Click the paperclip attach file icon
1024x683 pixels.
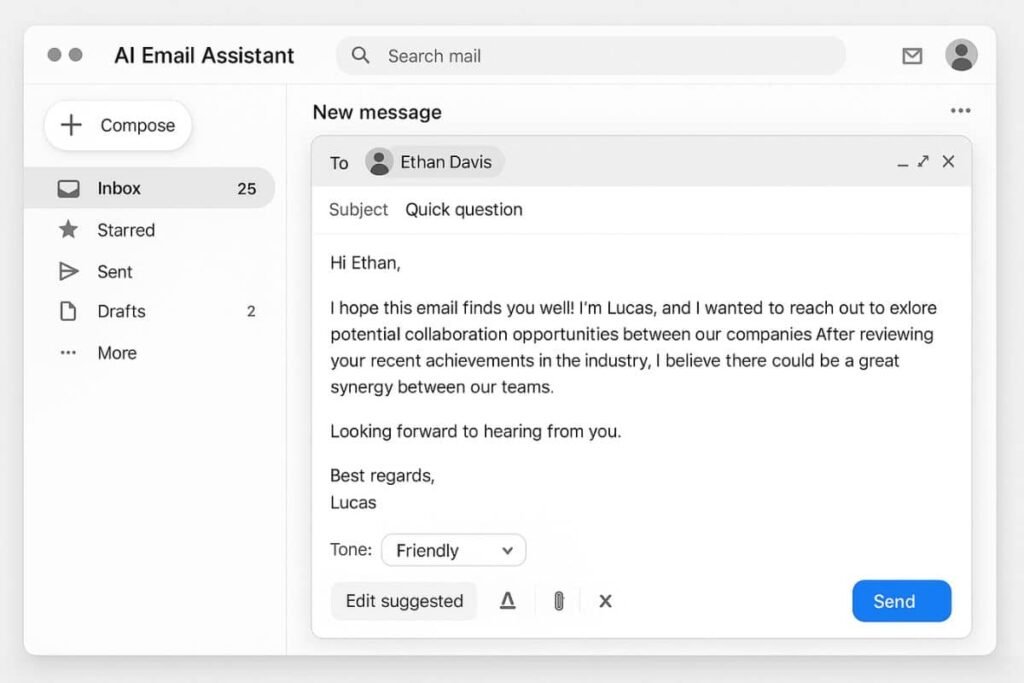(x=559, y=601)
